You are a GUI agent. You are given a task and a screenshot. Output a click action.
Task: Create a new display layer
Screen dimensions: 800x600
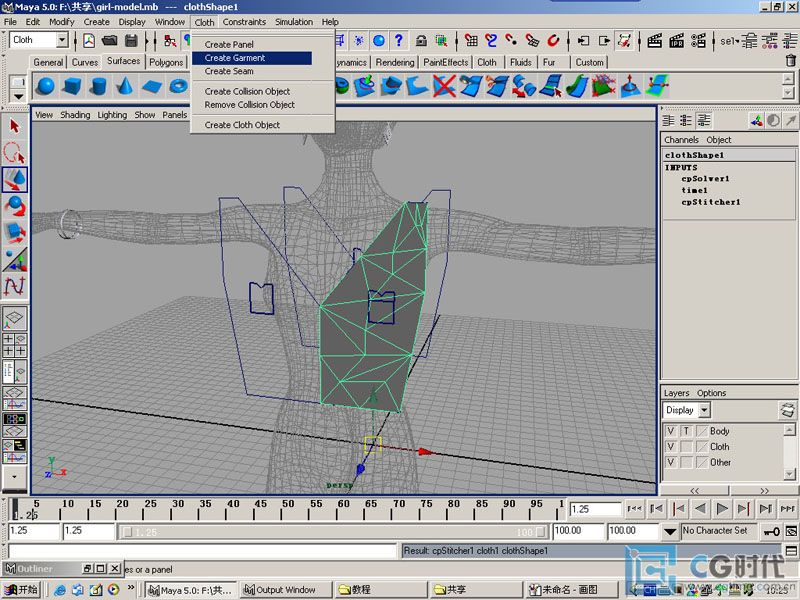(x=787, y=410)
